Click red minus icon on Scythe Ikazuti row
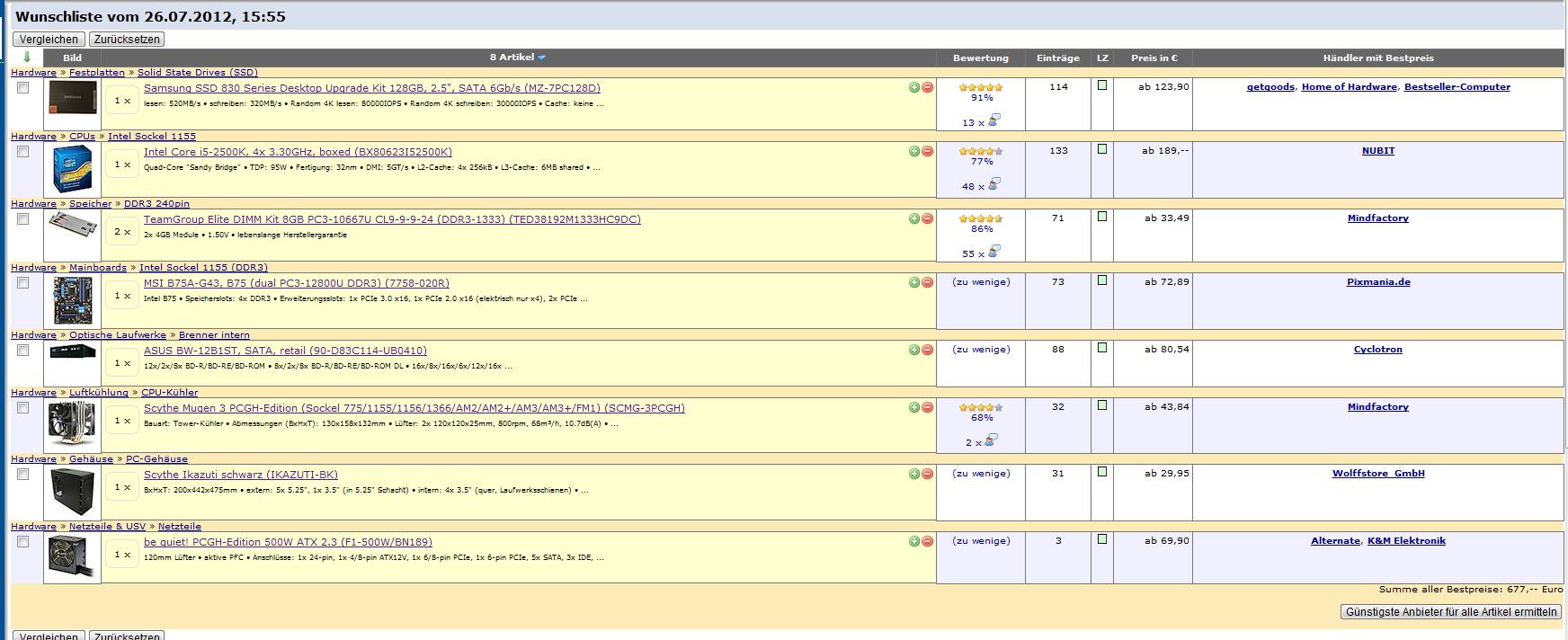Viewport: 1568px width, 640px height. (x=927, y=474)
